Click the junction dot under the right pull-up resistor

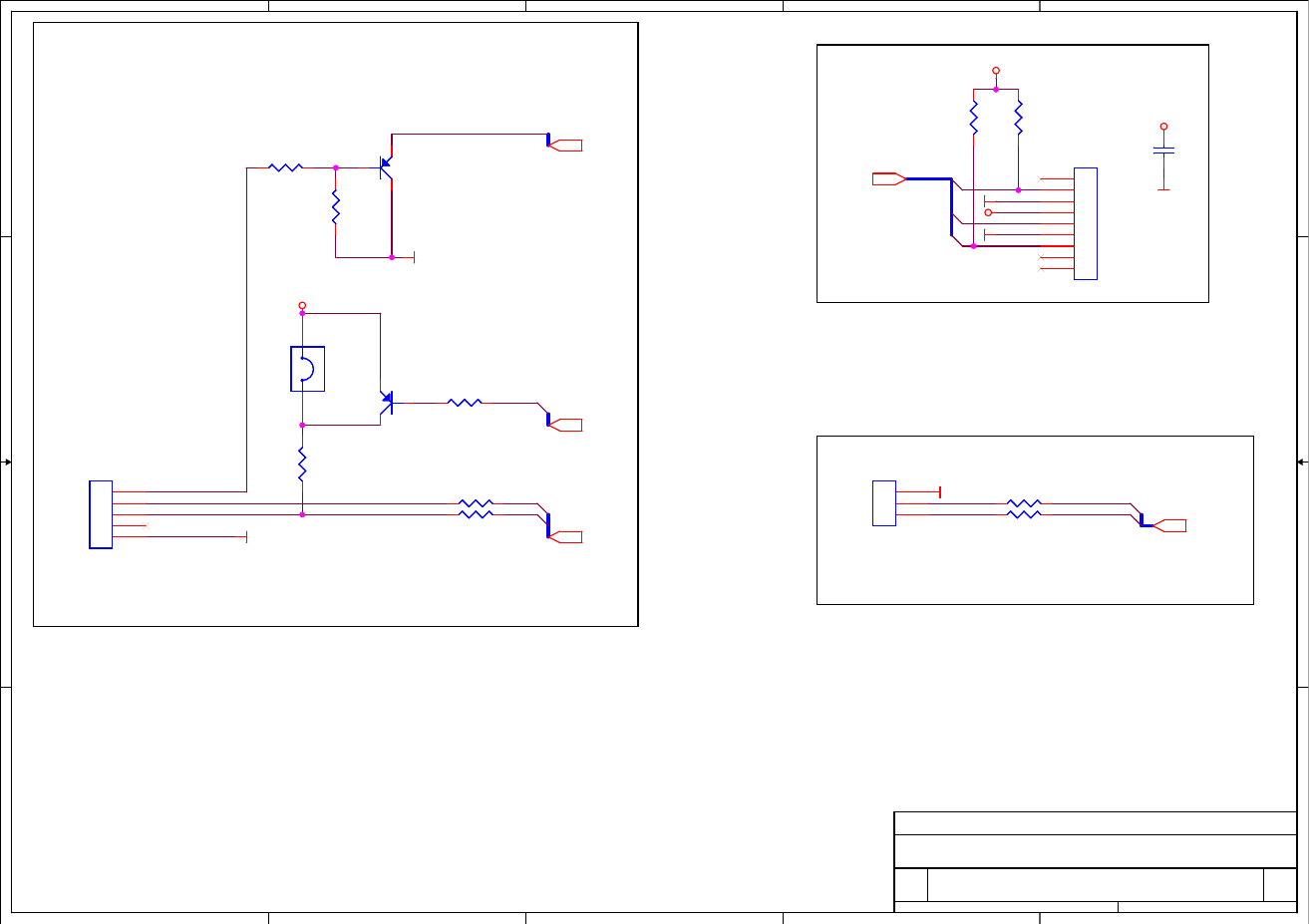[x=1018, y=189]
